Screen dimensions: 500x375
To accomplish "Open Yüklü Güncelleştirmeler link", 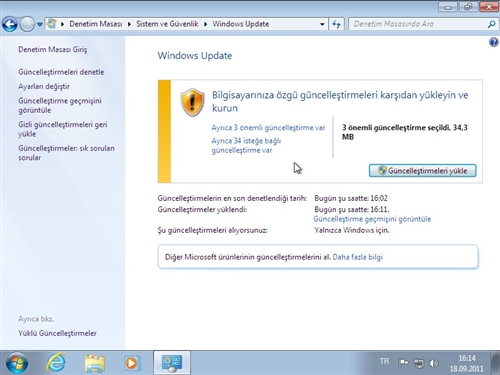I will [57, 333].
